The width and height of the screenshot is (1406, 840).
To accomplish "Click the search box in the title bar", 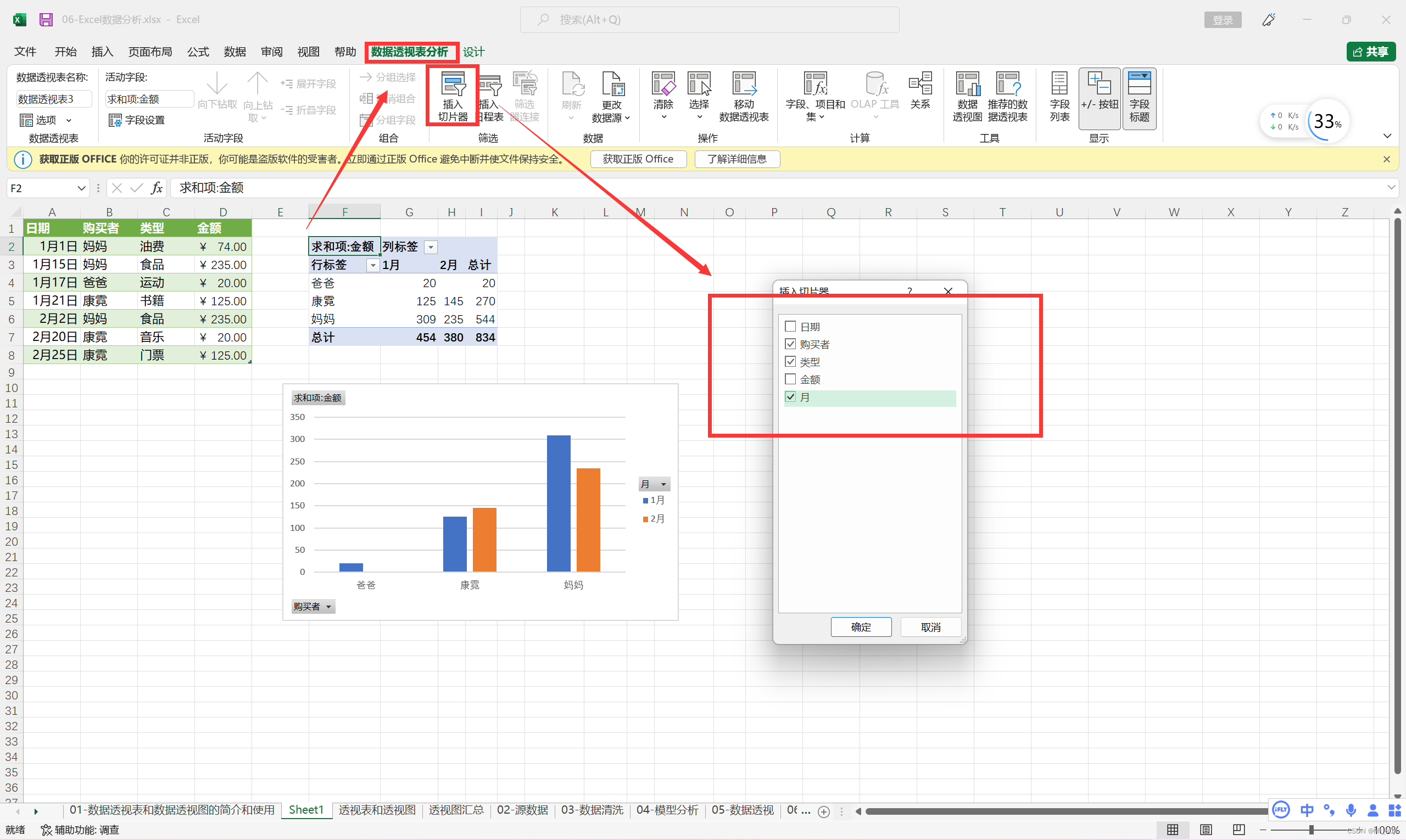I will click(709, 20).
